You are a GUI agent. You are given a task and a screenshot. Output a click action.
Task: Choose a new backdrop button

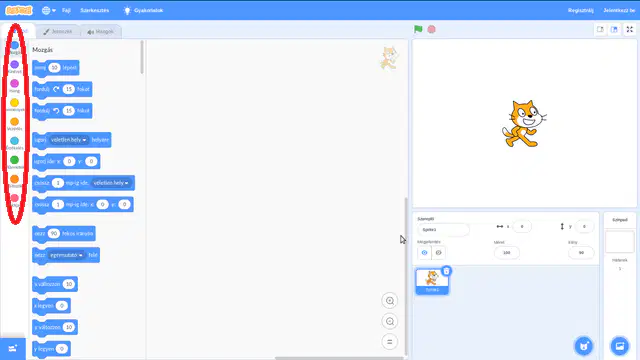pyautogui.click(x=620, y=346)
